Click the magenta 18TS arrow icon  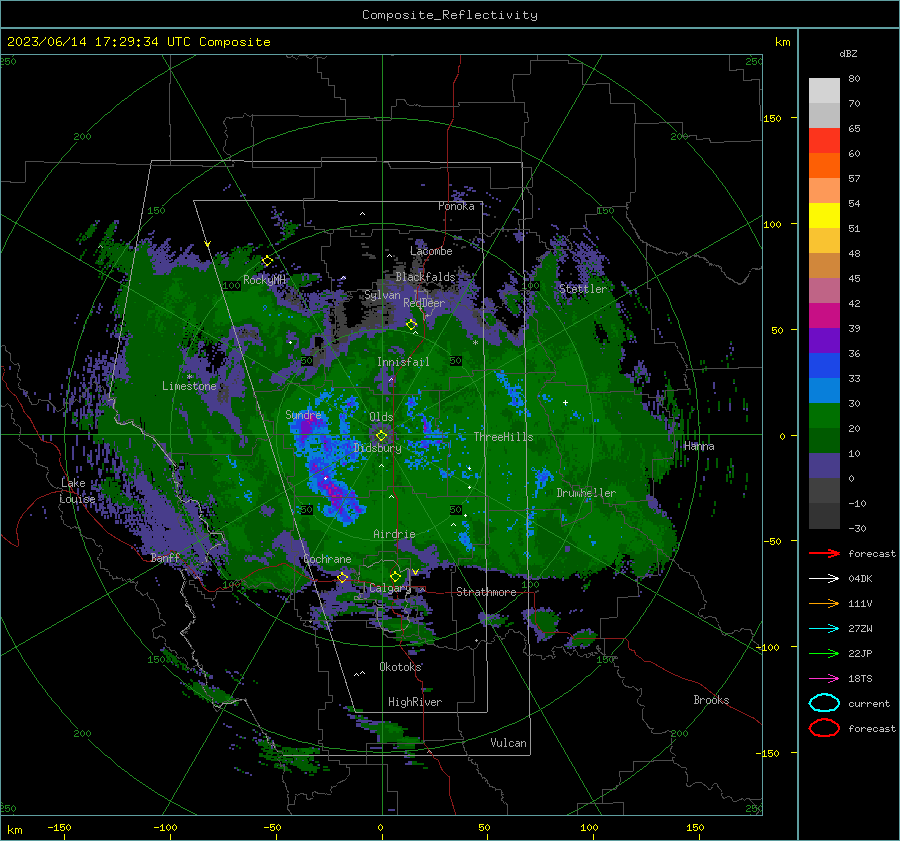[x=824, y=679]
